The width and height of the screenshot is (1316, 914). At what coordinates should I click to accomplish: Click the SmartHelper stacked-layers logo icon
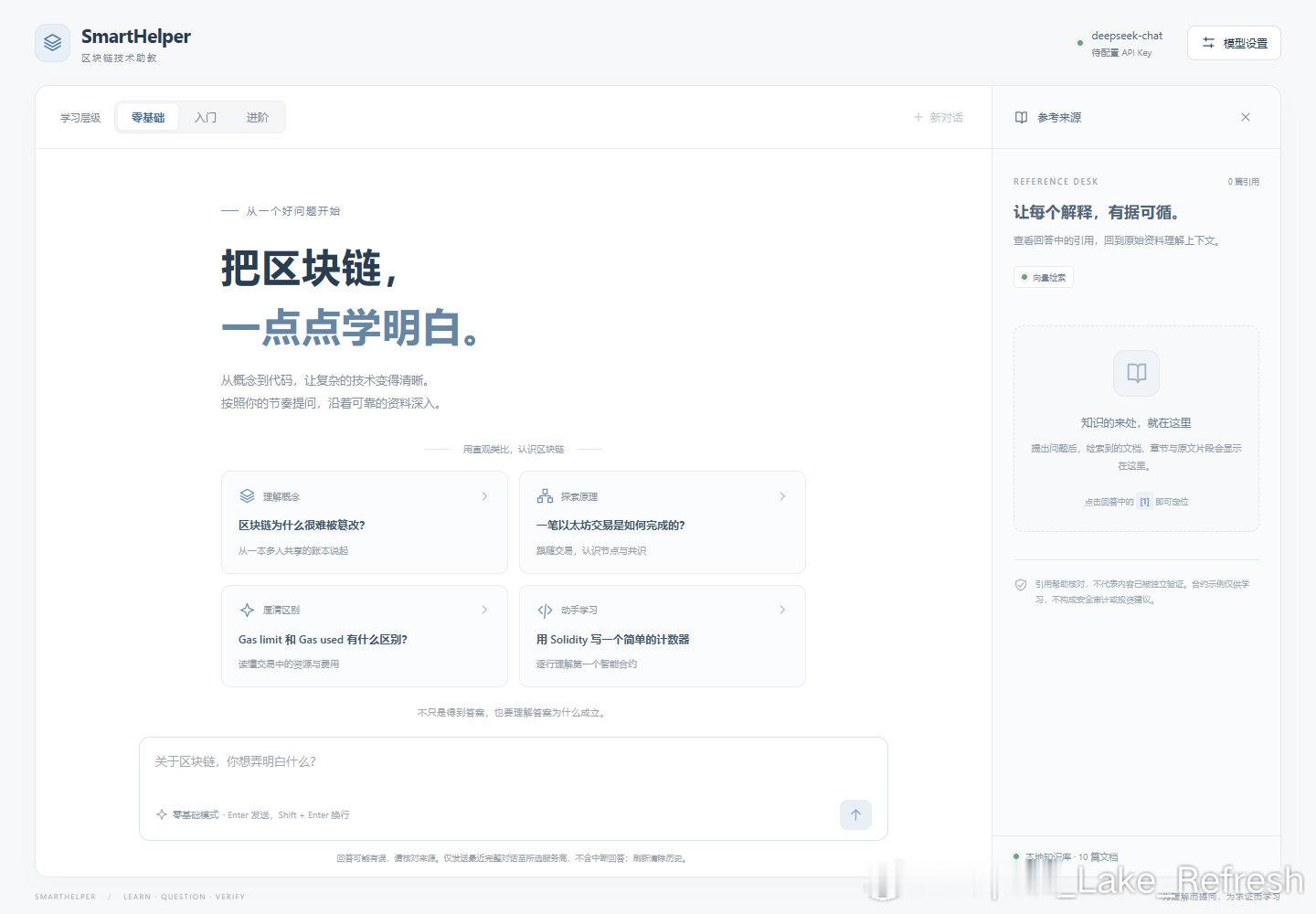pyautogui.click(x=52, y=43)
